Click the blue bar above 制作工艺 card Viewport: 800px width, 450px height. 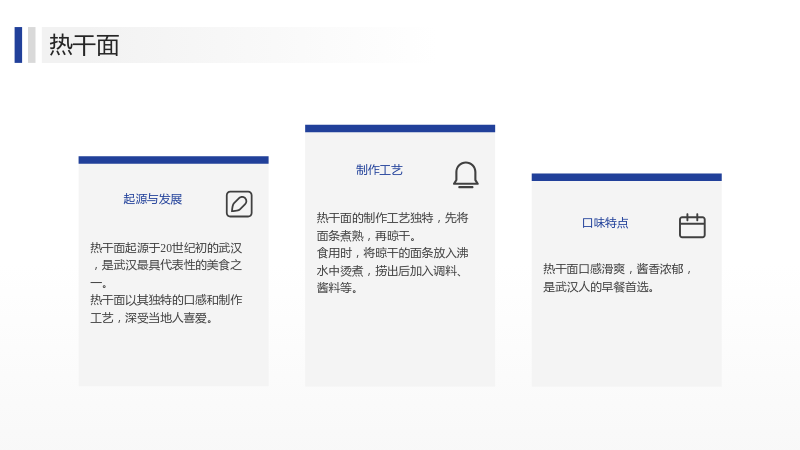point(400,129)
